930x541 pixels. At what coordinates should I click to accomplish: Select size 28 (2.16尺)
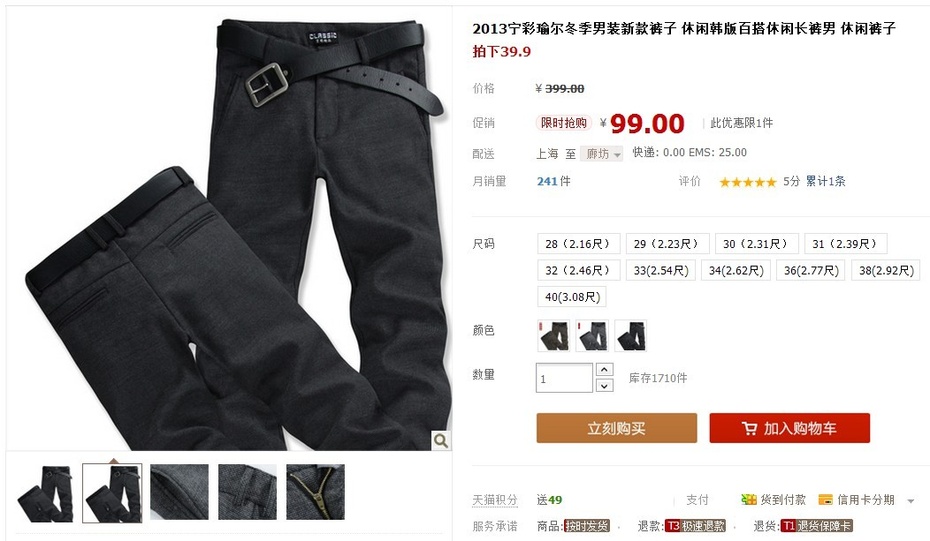click(x=578, y=244)
